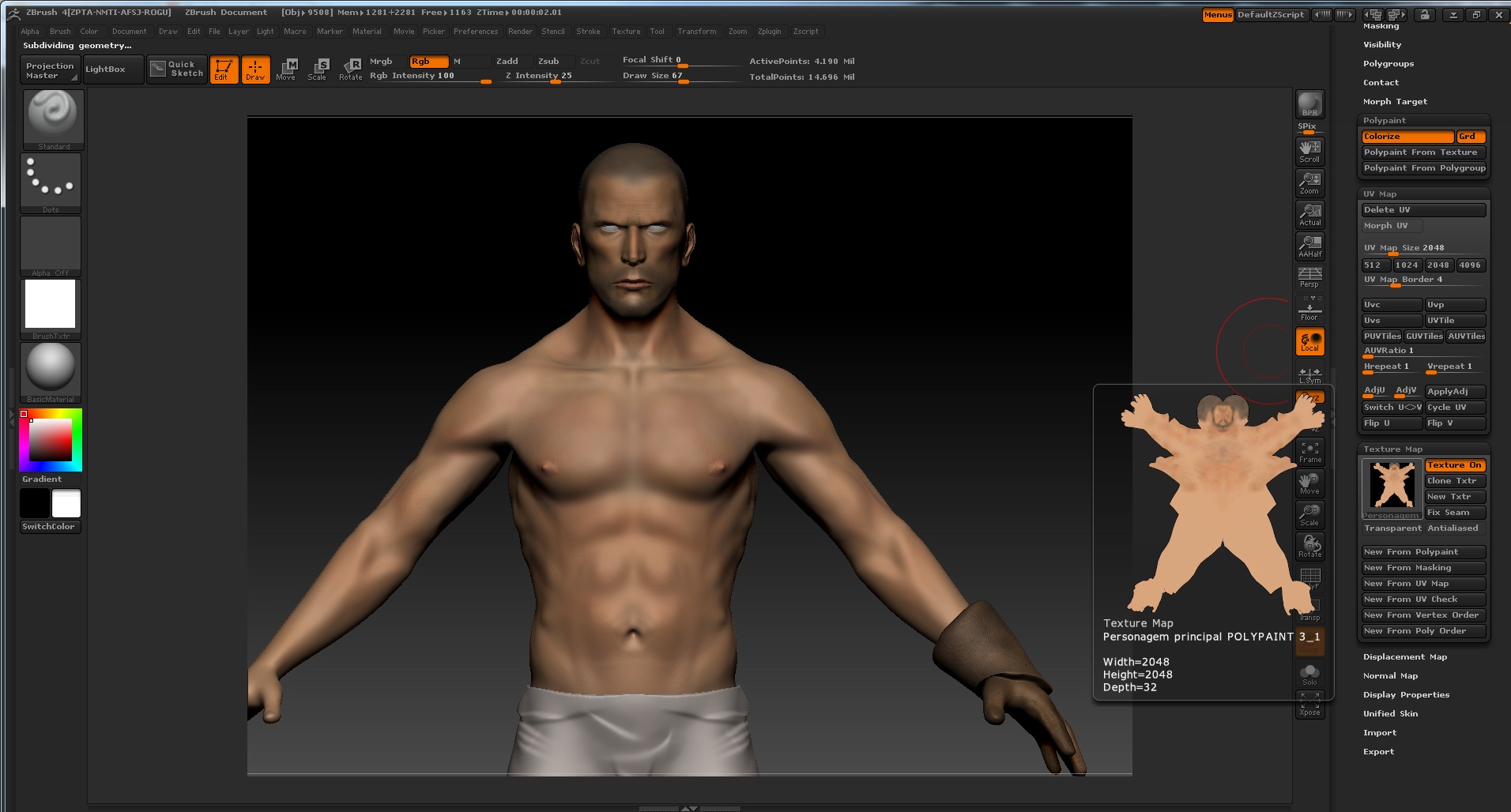Open Projection Master
This screenshot has height=812, width=1511.
pos(50,70)
